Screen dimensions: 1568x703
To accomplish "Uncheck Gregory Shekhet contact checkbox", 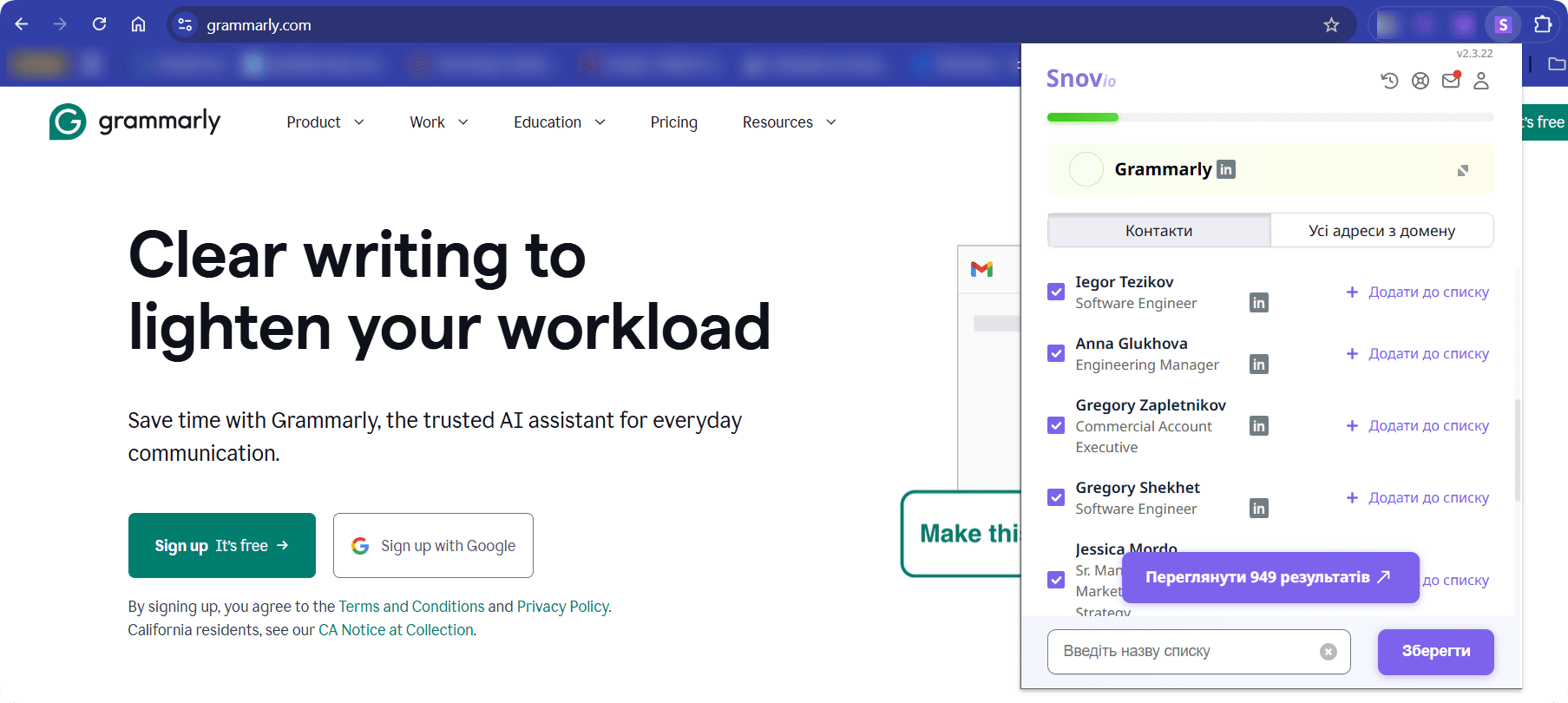I will pos(1056,497).
